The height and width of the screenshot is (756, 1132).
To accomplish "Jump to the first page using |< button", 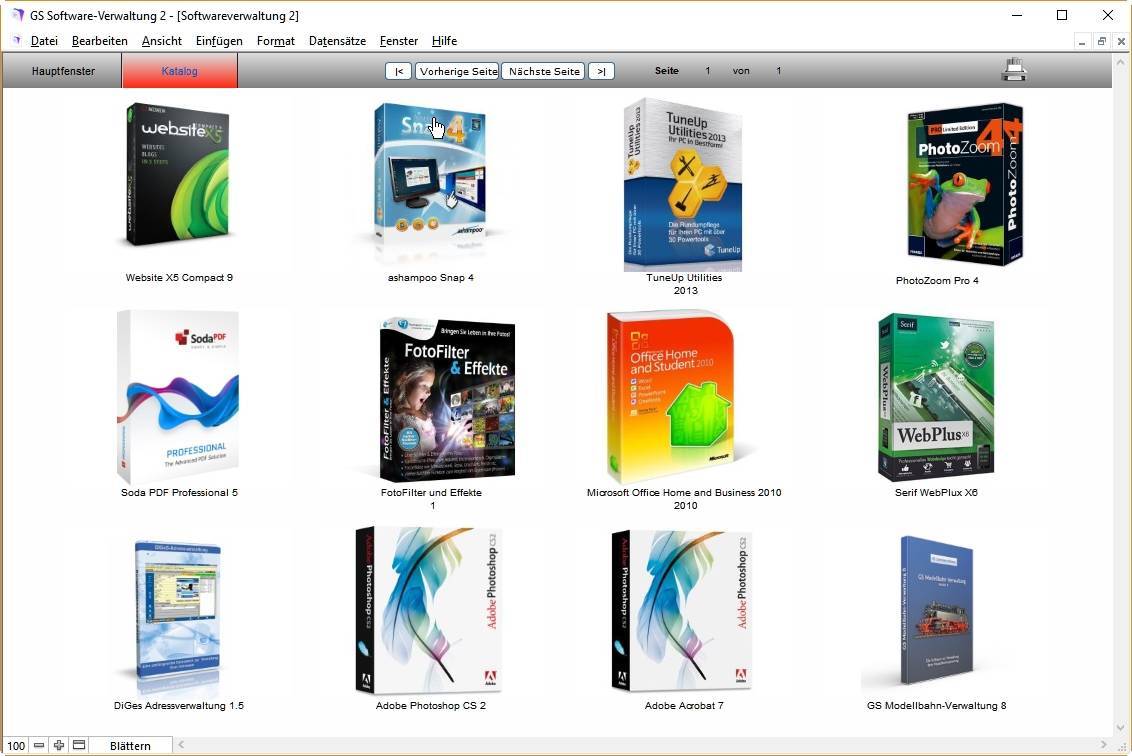I will click(398, 71).
